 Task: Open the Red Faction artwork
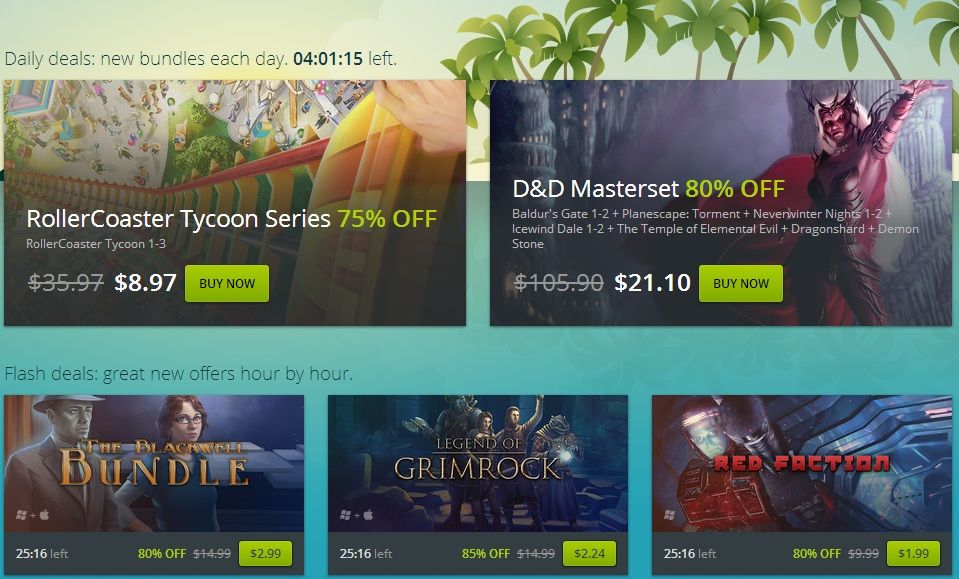point(802,463)
